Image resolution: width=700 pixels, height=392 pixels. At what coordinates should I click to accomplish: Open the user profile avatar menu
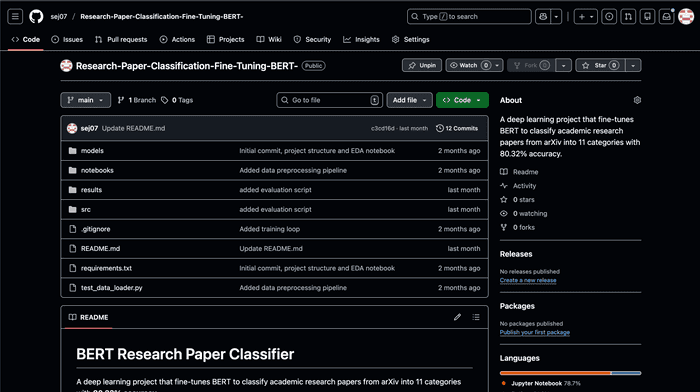click(x=686, y=17)
